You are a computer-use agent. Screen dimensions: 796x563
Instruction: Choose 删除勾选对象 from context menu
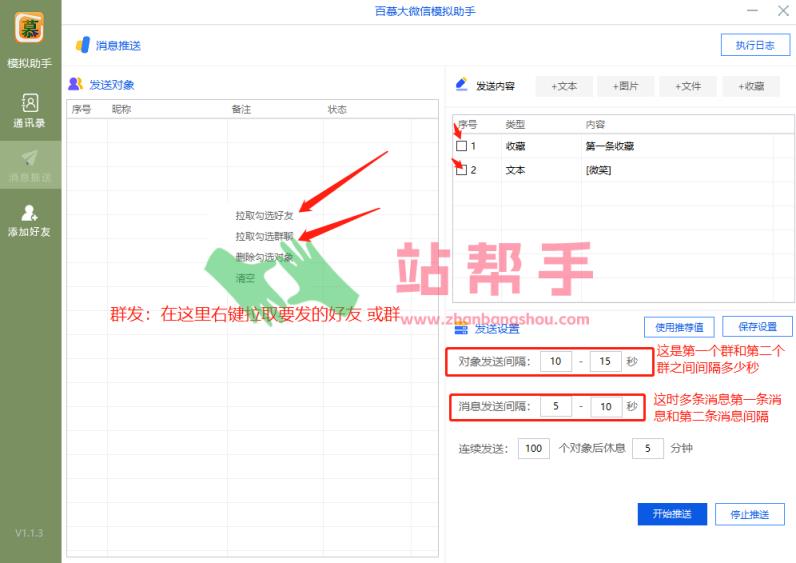[x=264, y=257]
